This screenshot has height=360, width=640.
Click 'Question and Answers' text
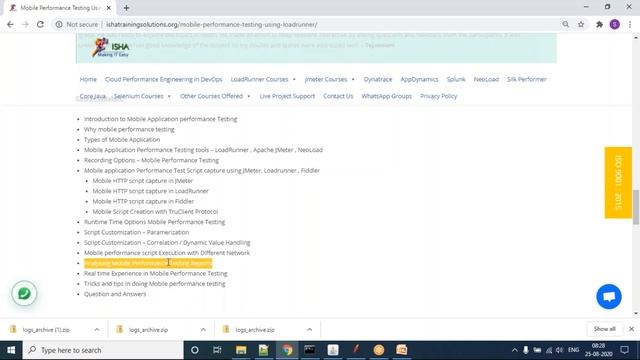(115, 294)
